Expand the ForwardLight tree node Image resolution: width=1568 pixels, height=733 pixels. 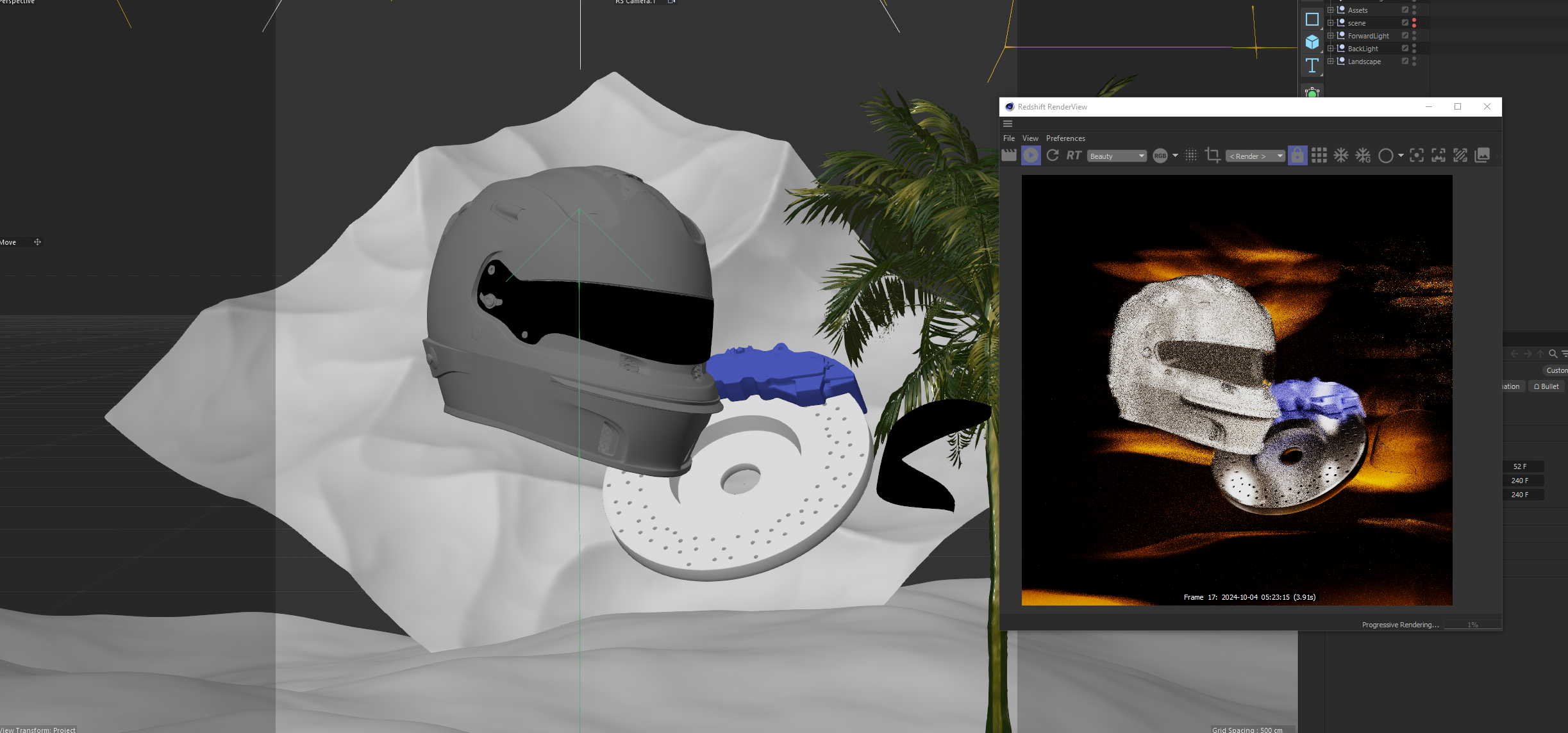coord(1330,36)
